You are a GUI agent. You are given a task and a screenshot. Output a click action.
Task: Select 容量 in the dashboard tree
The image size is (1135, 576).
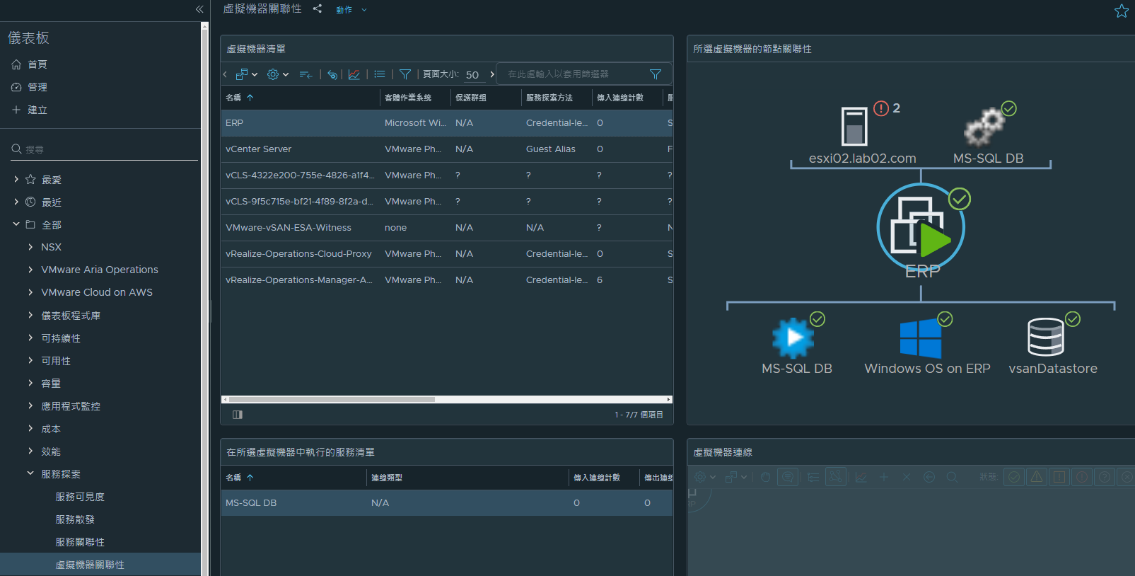[51, 384]
